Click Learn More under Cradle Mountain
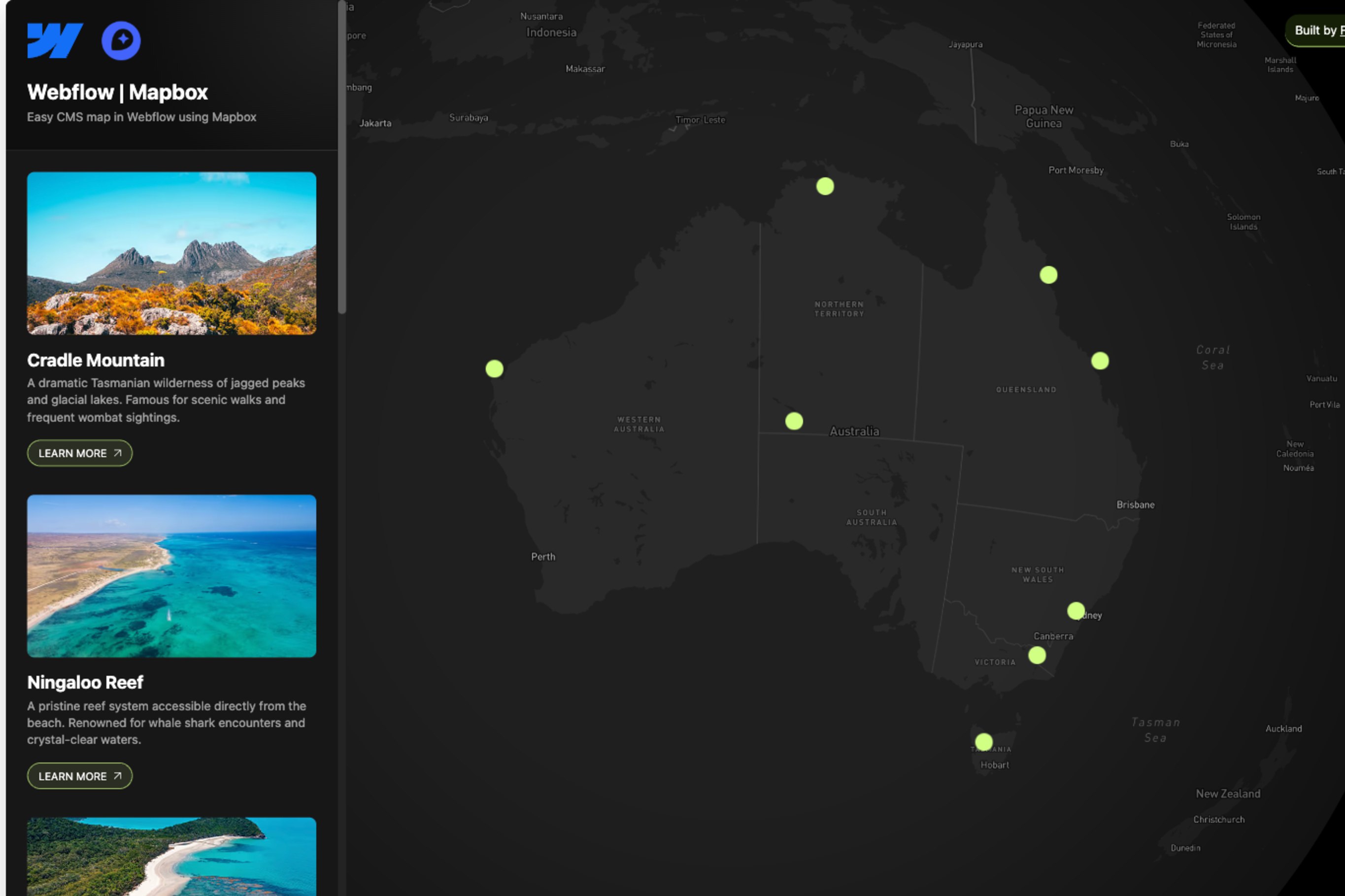The image size is (1345, 896). click(79, 453)
